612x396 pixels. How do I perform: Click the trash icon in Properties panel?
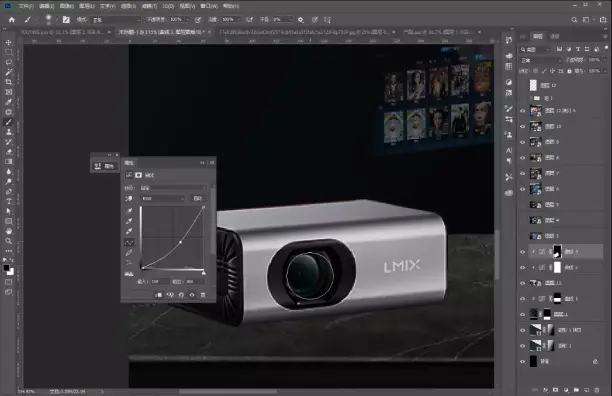[203, 295]
